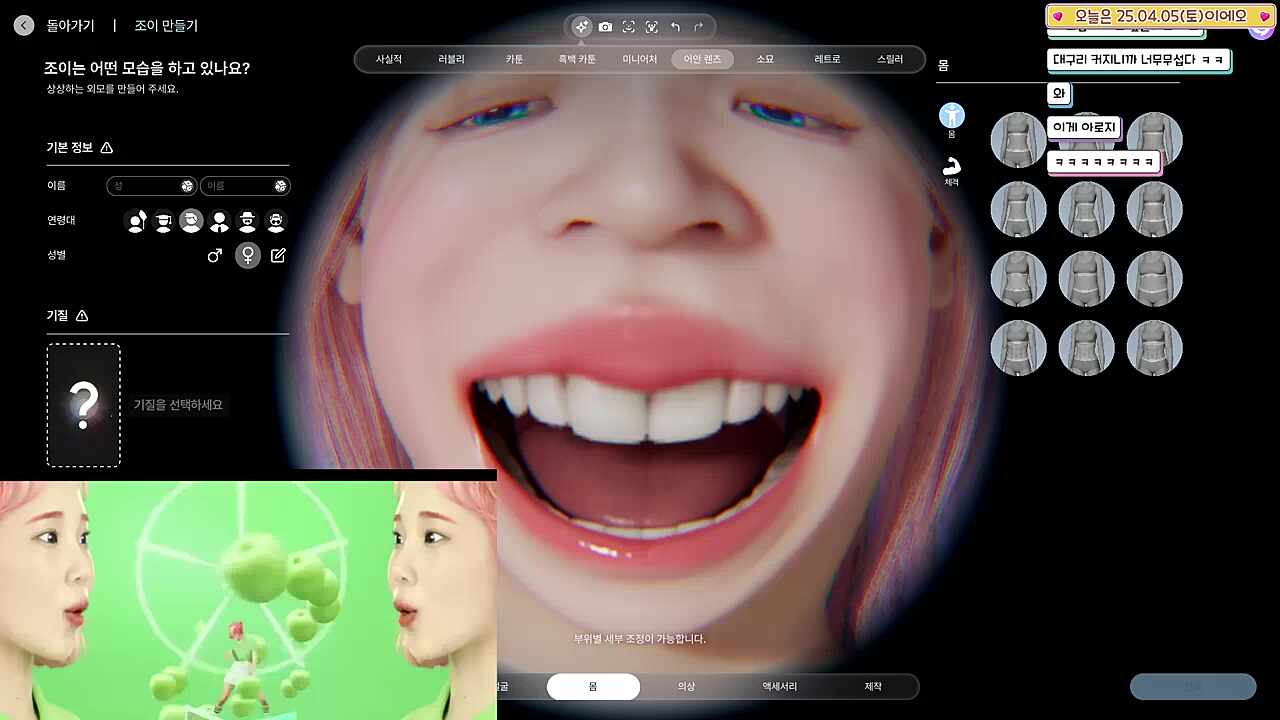Choose the male gender symbol

(214, 256)
